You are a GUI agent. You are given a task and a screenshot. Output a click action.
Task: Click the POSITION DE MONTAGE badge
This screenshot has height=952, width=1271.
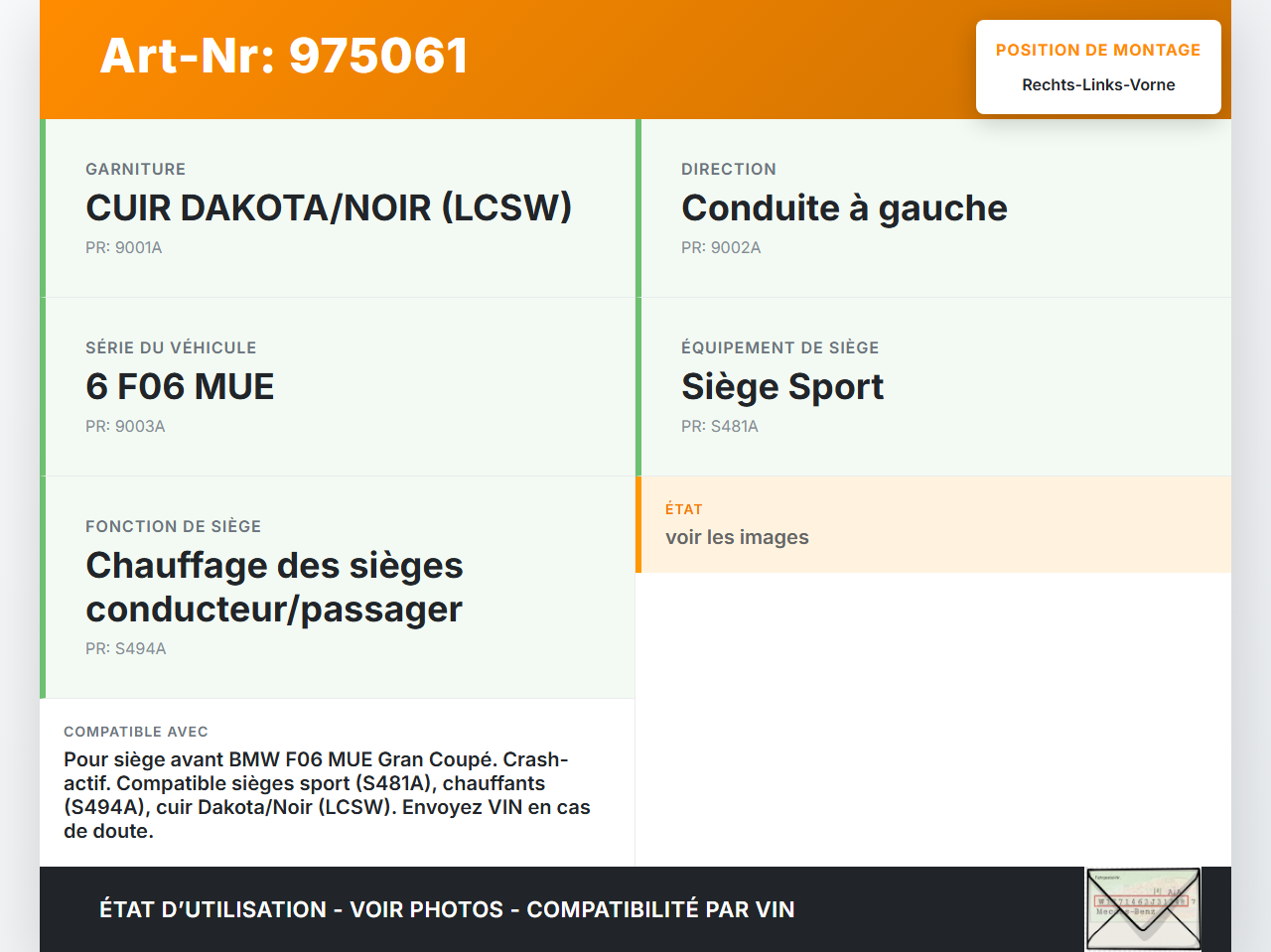coord(1098,67)
